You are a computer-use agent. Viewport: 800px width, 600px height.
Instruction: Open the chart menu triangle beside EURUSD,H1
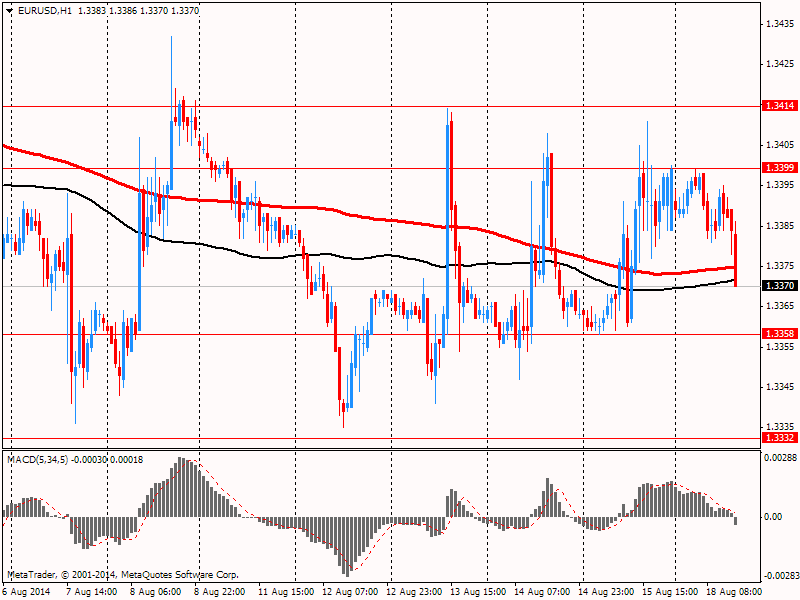10,11
